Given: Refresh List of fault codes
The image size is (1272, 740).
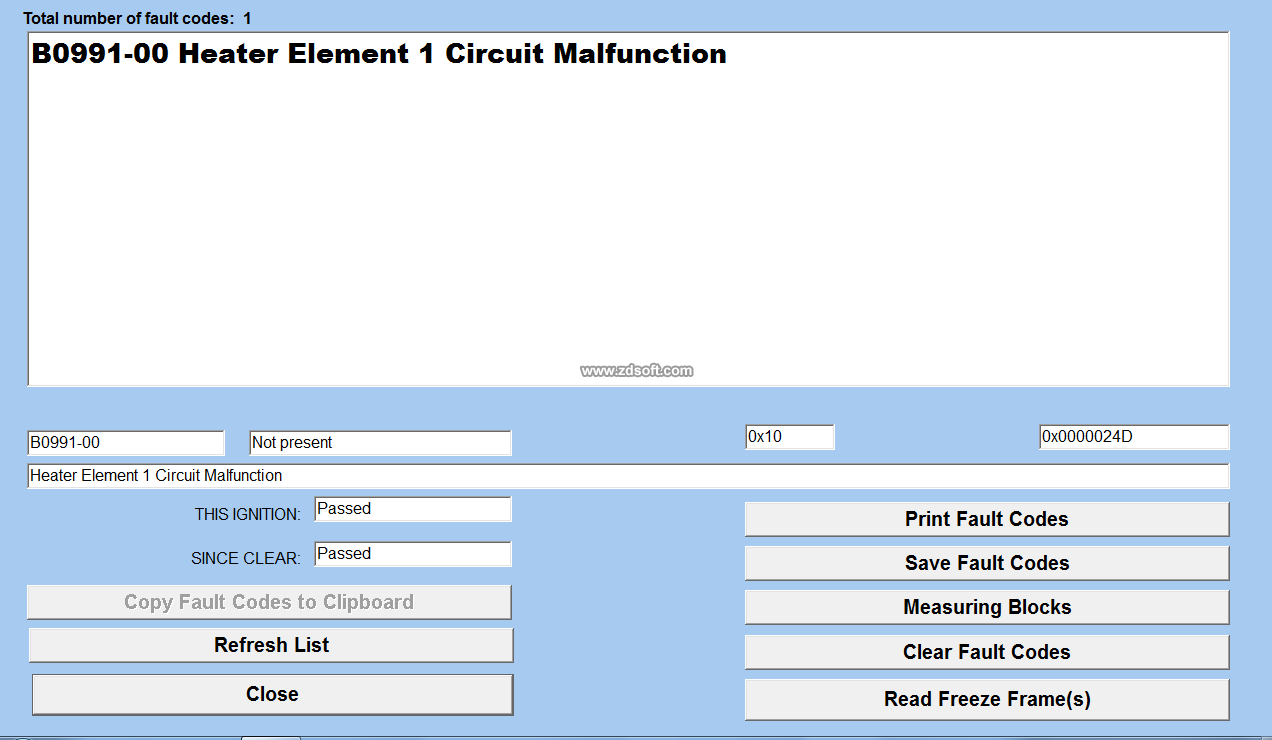Looking at the screenshot, I should coord(271,645).
